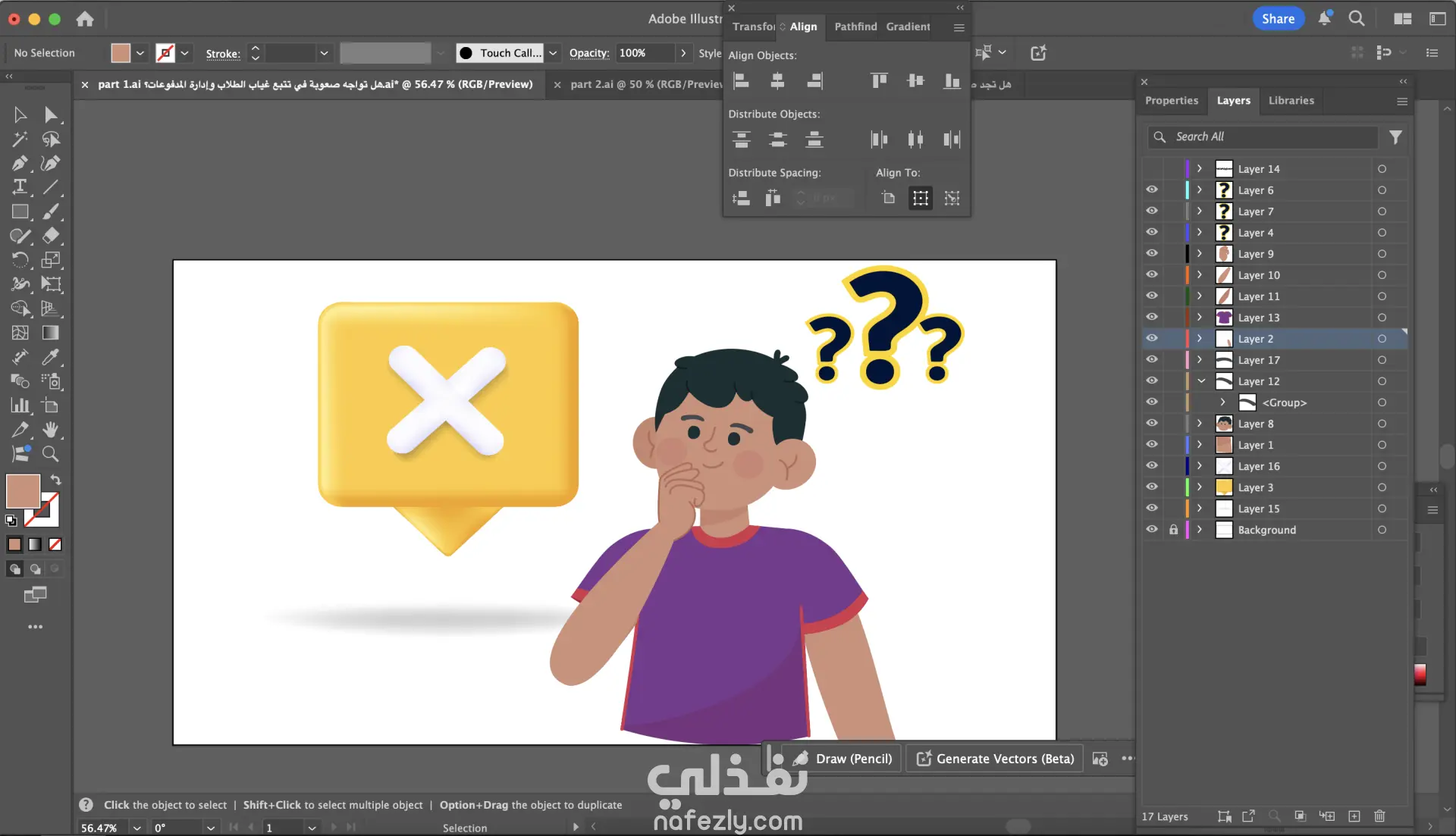Activate the Hand tool
1456x836 pixels.
51,430
